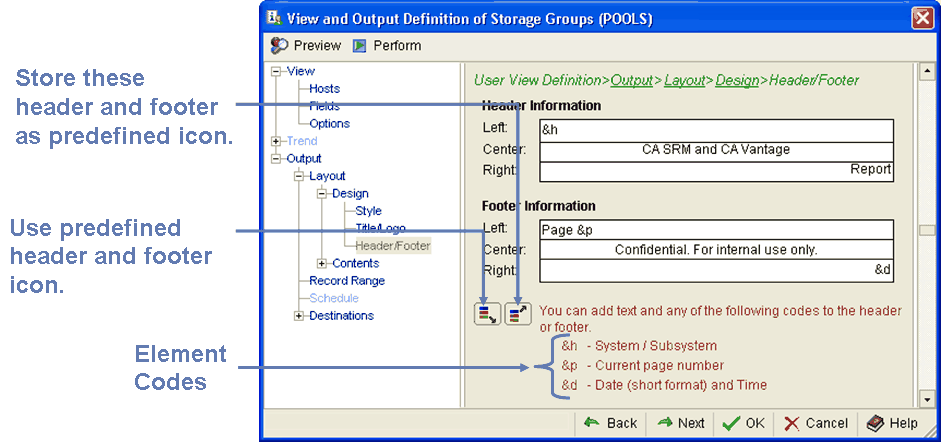Select Options in the tree
Viewport: 941px width, 442px height.
click(329, 124)
